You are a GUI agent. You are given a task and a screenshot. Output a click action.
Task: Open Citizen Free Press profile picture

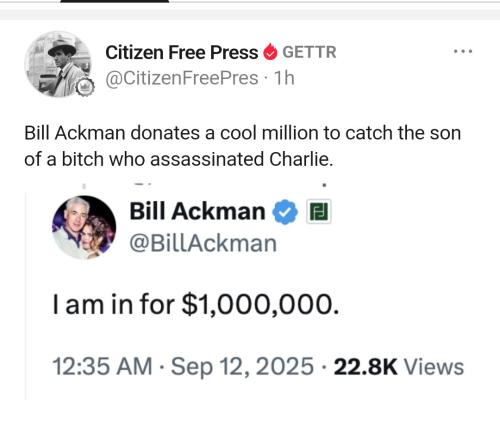58,64
